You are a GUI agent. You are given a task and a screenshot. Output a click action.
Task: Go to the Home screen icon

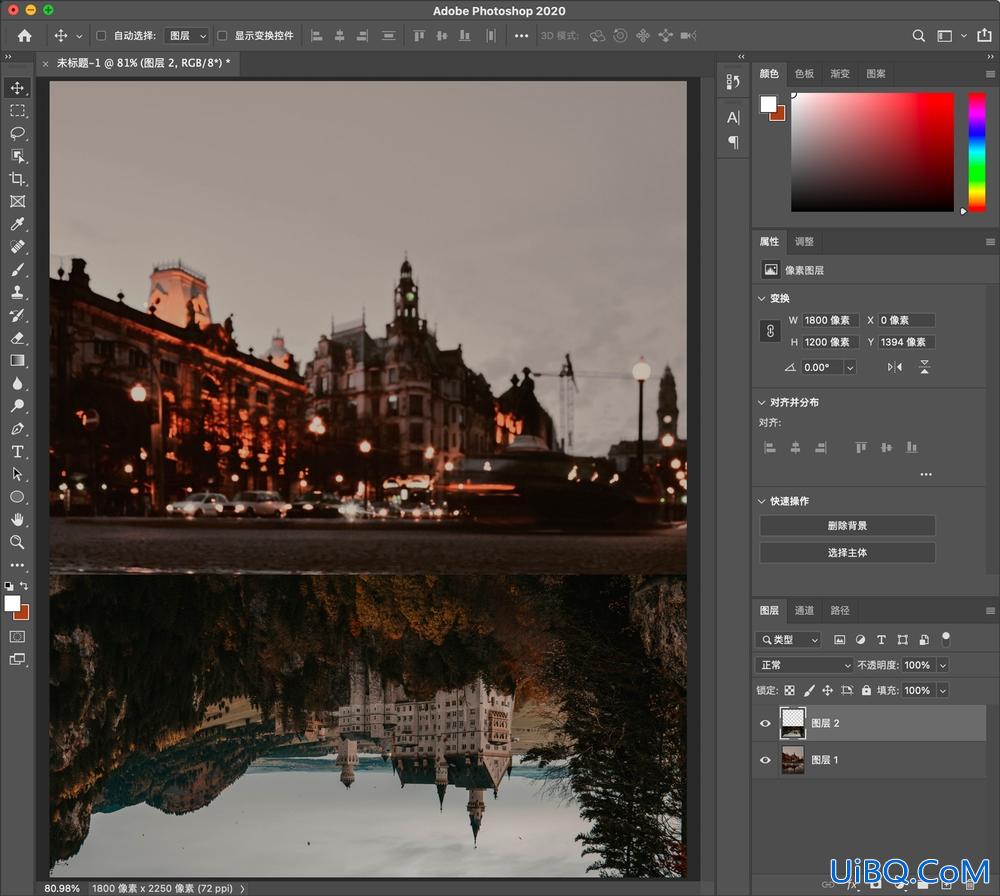pos(24,36)
